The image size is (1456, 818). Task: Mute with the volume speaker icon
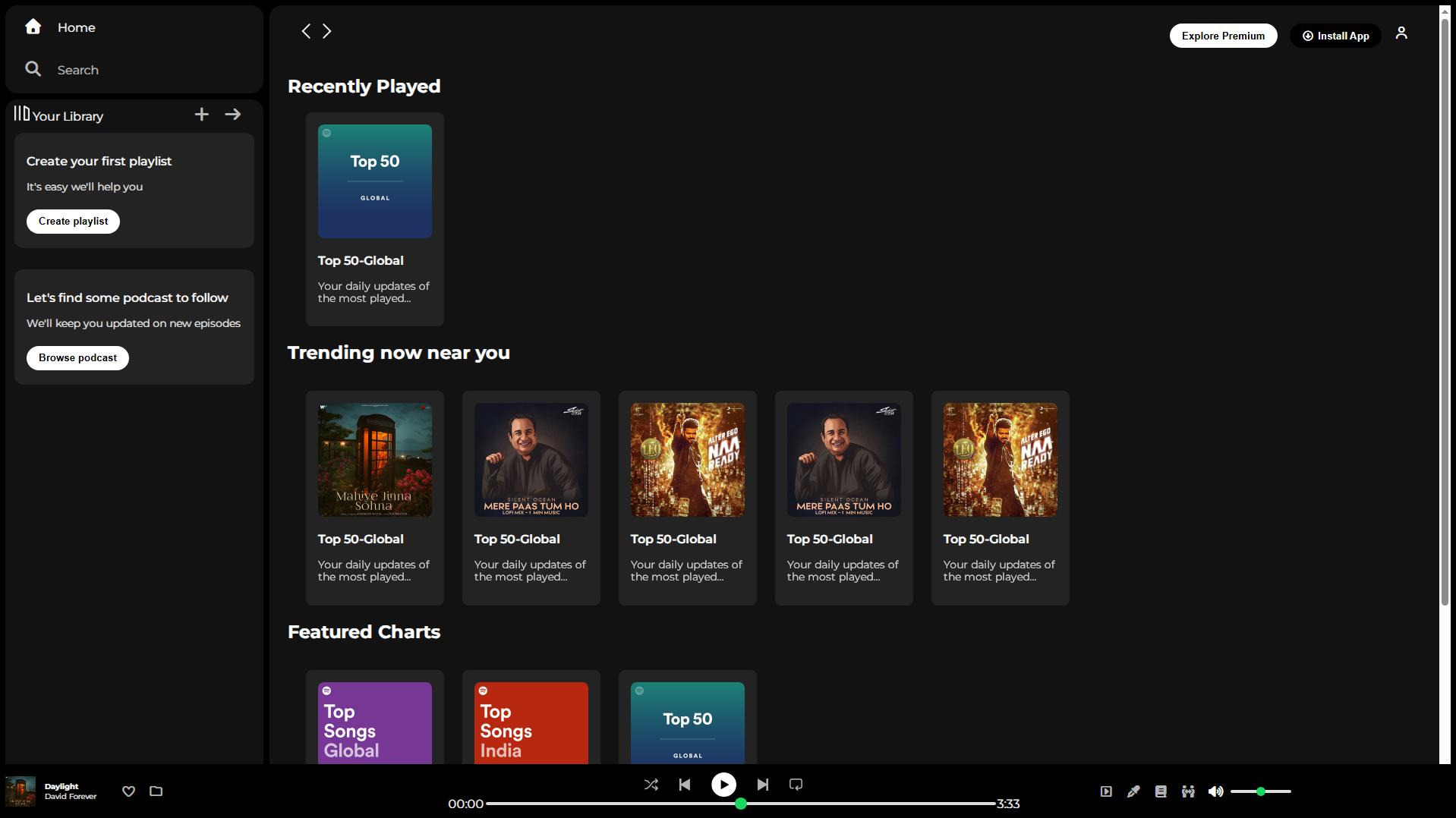tap(1215, 791)
